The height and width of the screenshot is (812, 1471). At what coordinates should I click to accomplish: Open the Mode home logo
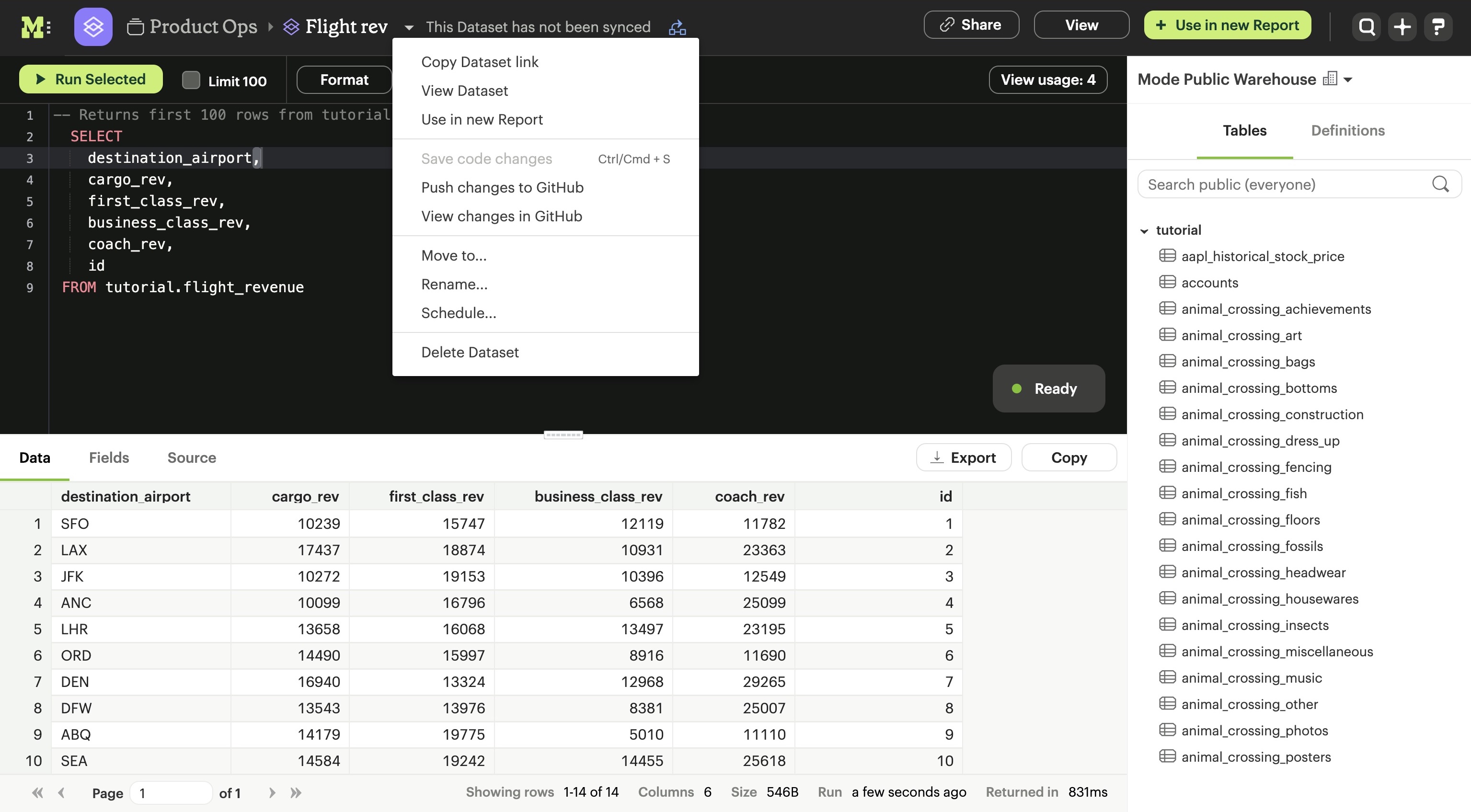tap(35, 27)
